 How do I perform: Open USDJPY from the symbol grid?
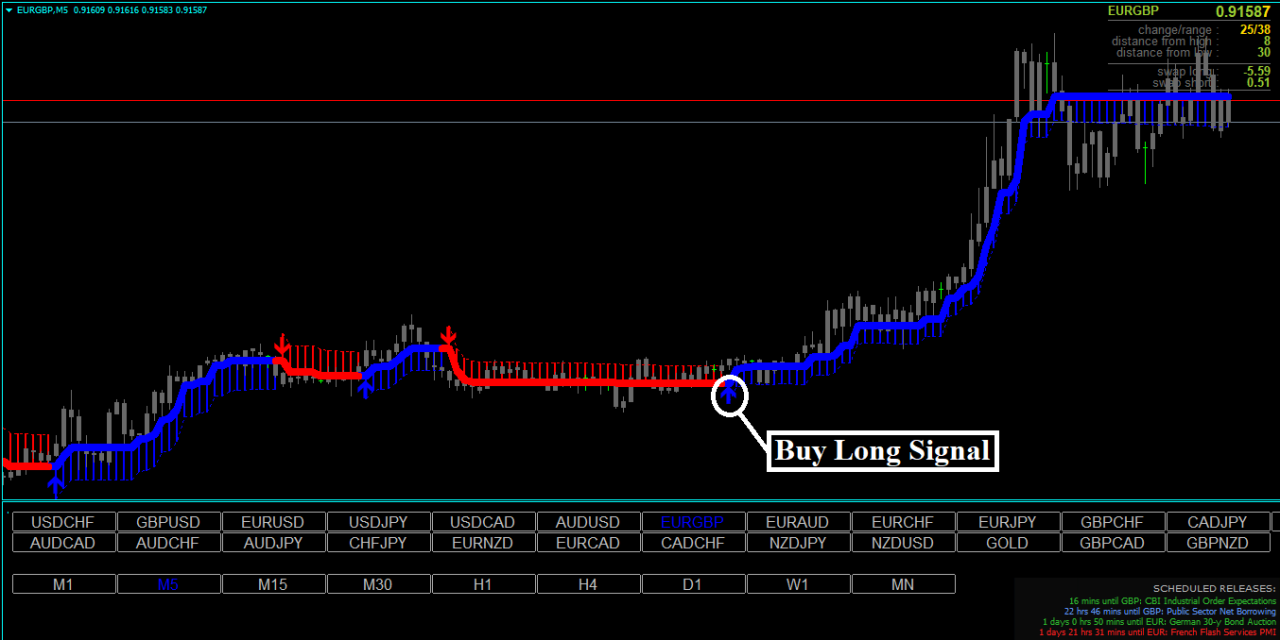click(379, 522)
